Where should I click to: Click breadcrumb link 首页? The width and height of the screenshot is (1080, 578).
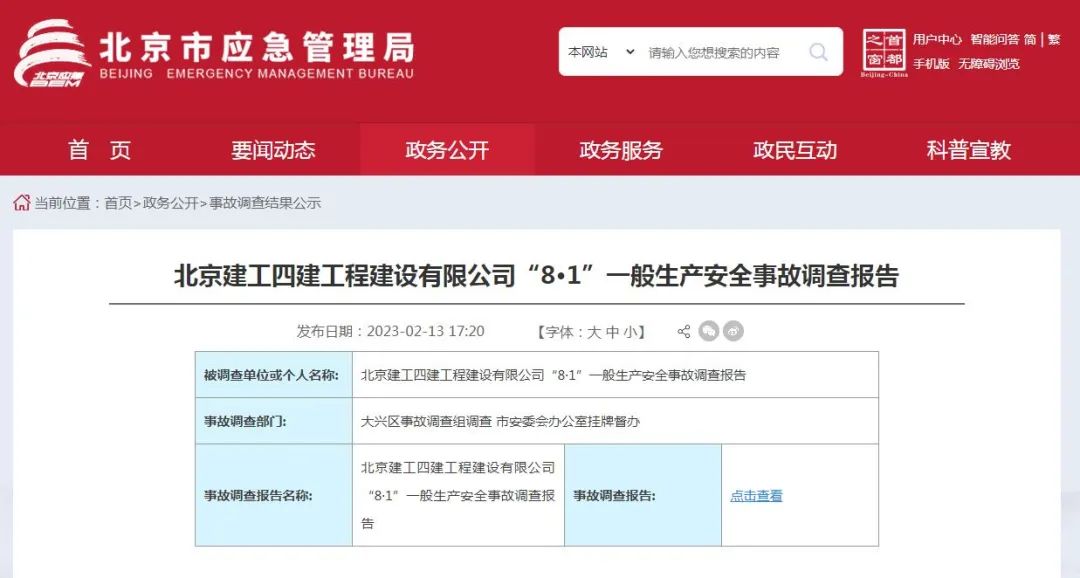pos(118,203)
